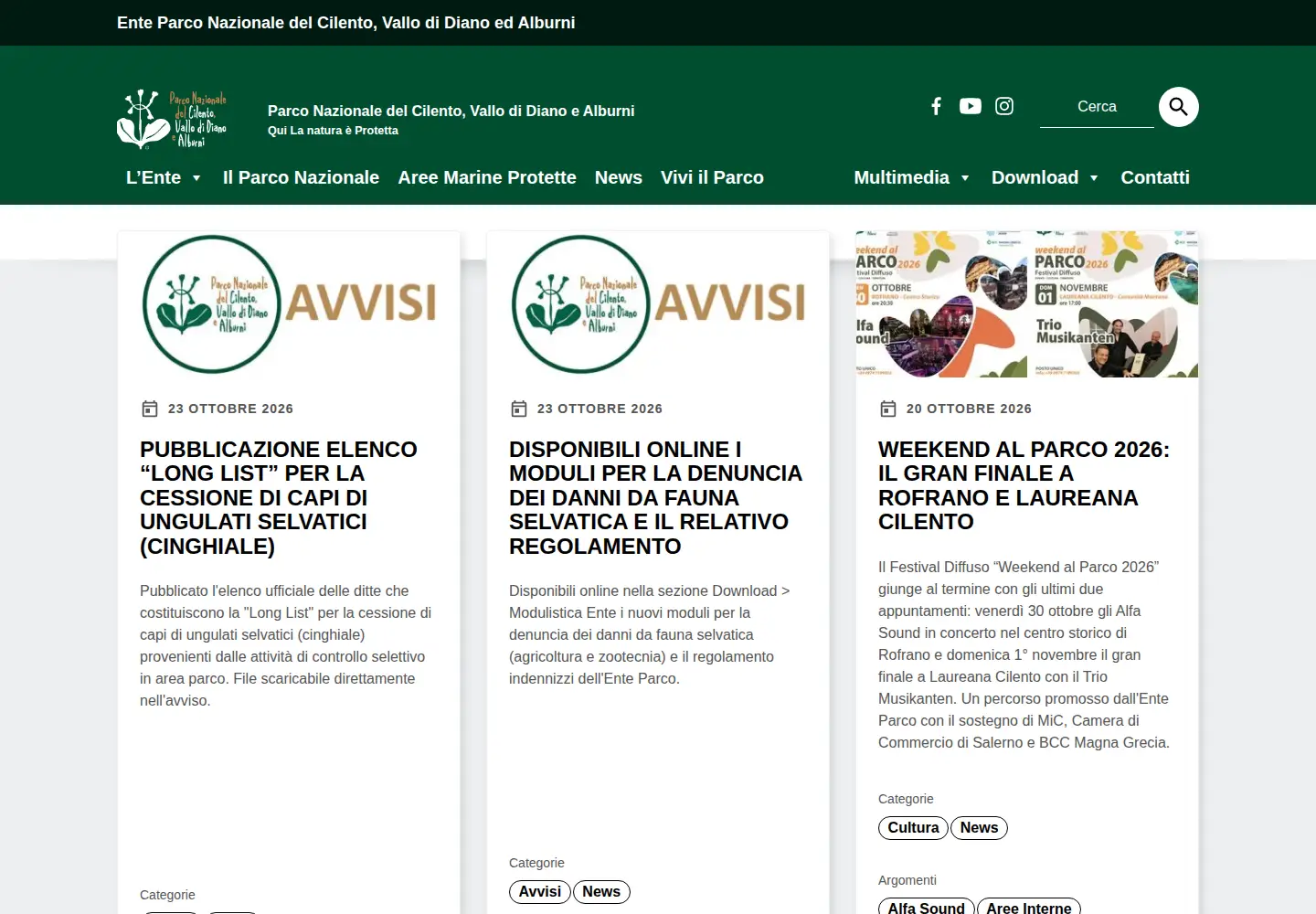Click the Weekend al Parco poster thumbnail

pyautogui.click(x=1027, y=304)
